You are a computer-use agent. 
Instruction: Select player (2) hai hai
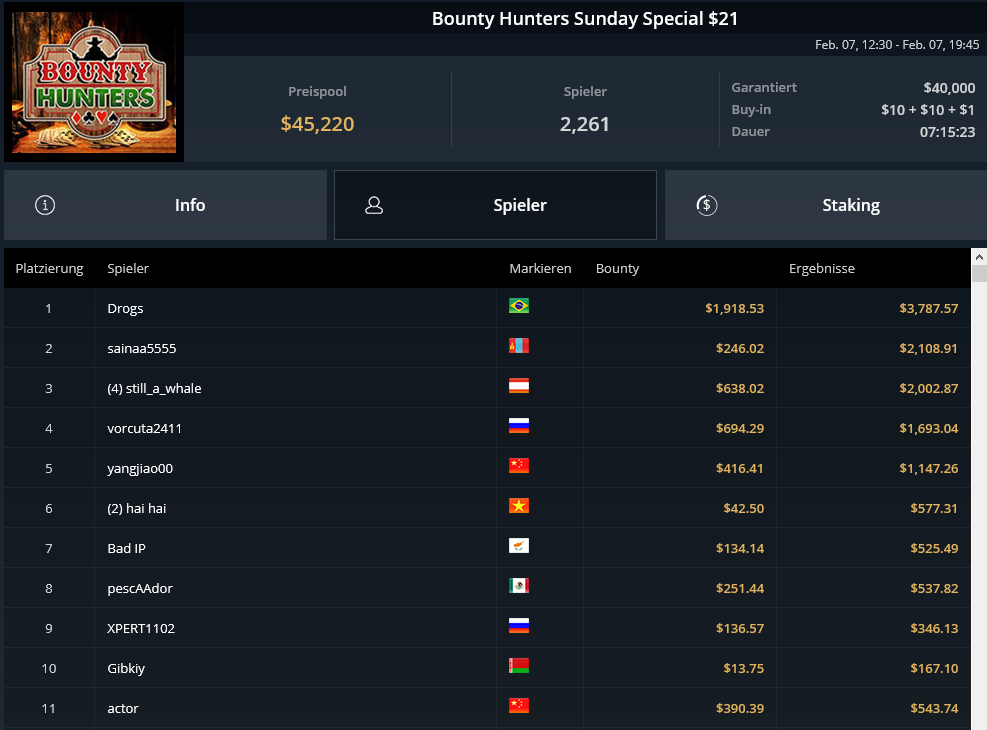137,508
